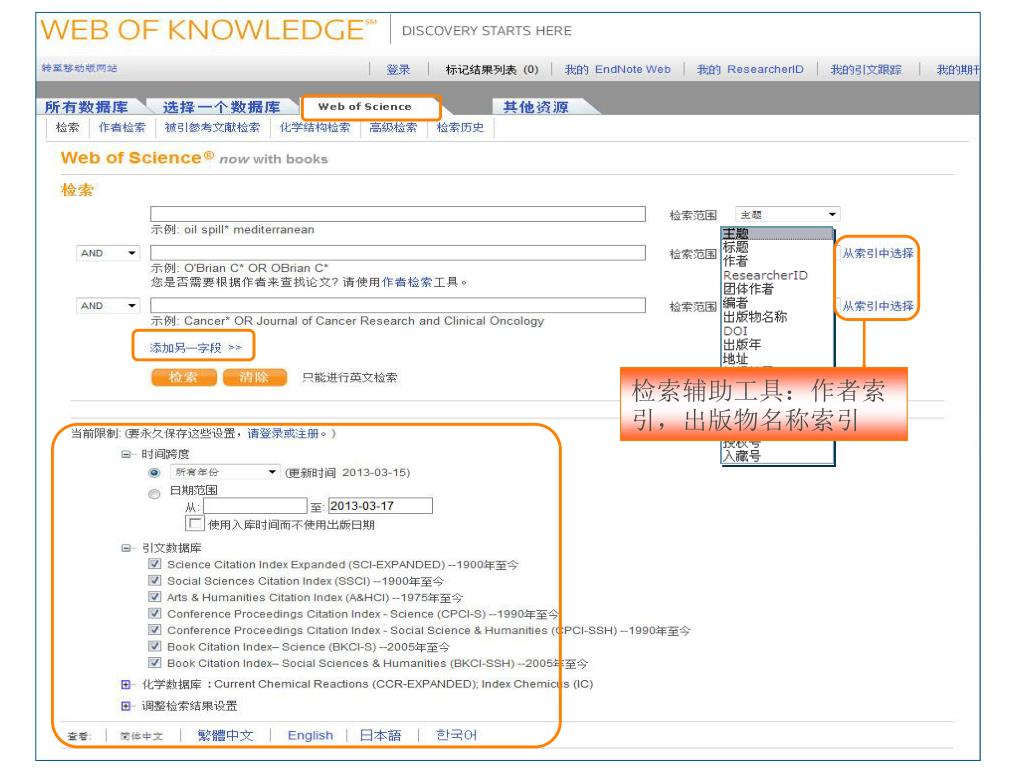Choose 作者 in the field list
1024x768 pixels.
pyautogui.click(x=735, y=261)
